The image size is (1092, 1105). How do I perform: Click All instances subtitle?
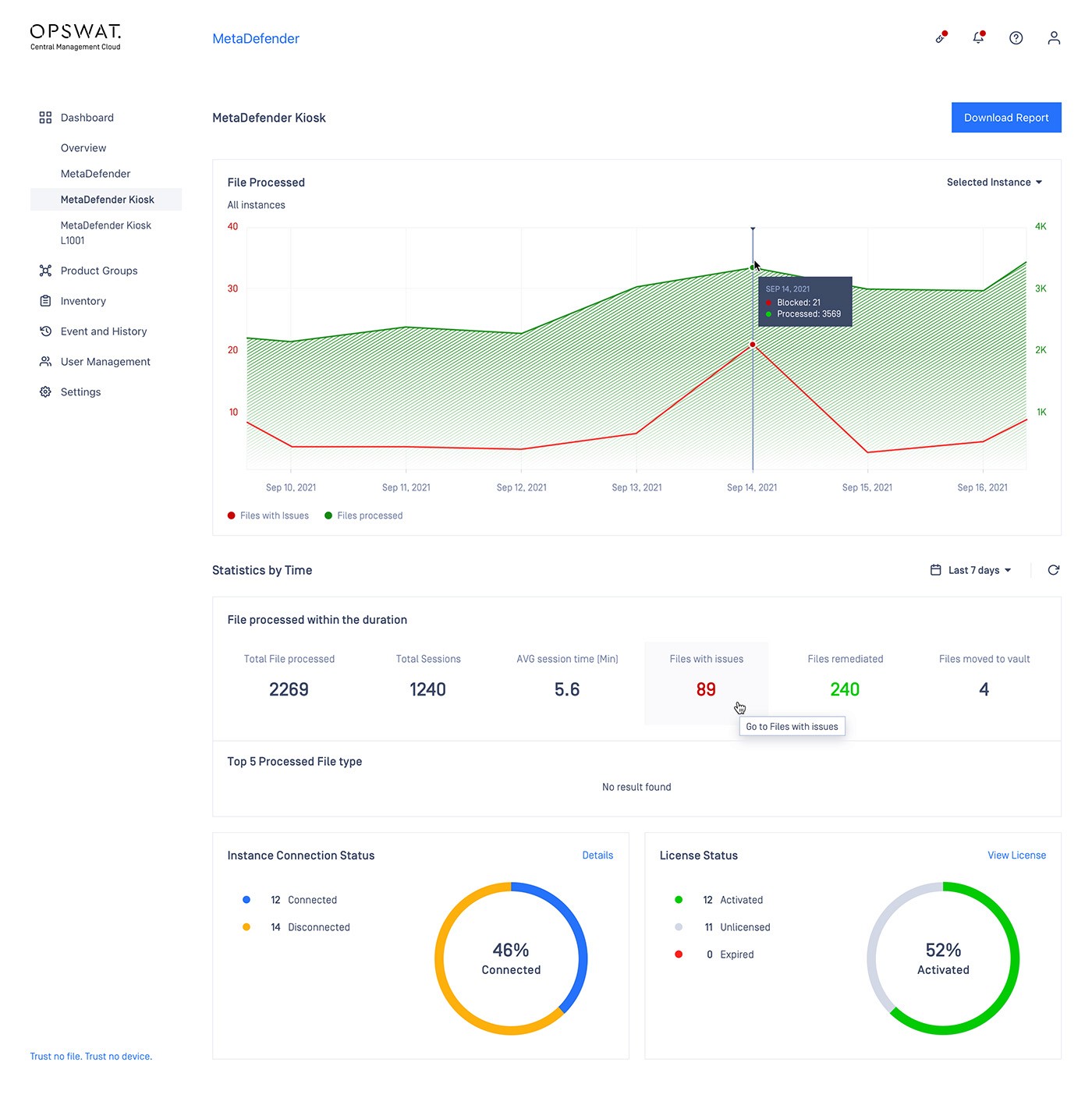point(256,205)
